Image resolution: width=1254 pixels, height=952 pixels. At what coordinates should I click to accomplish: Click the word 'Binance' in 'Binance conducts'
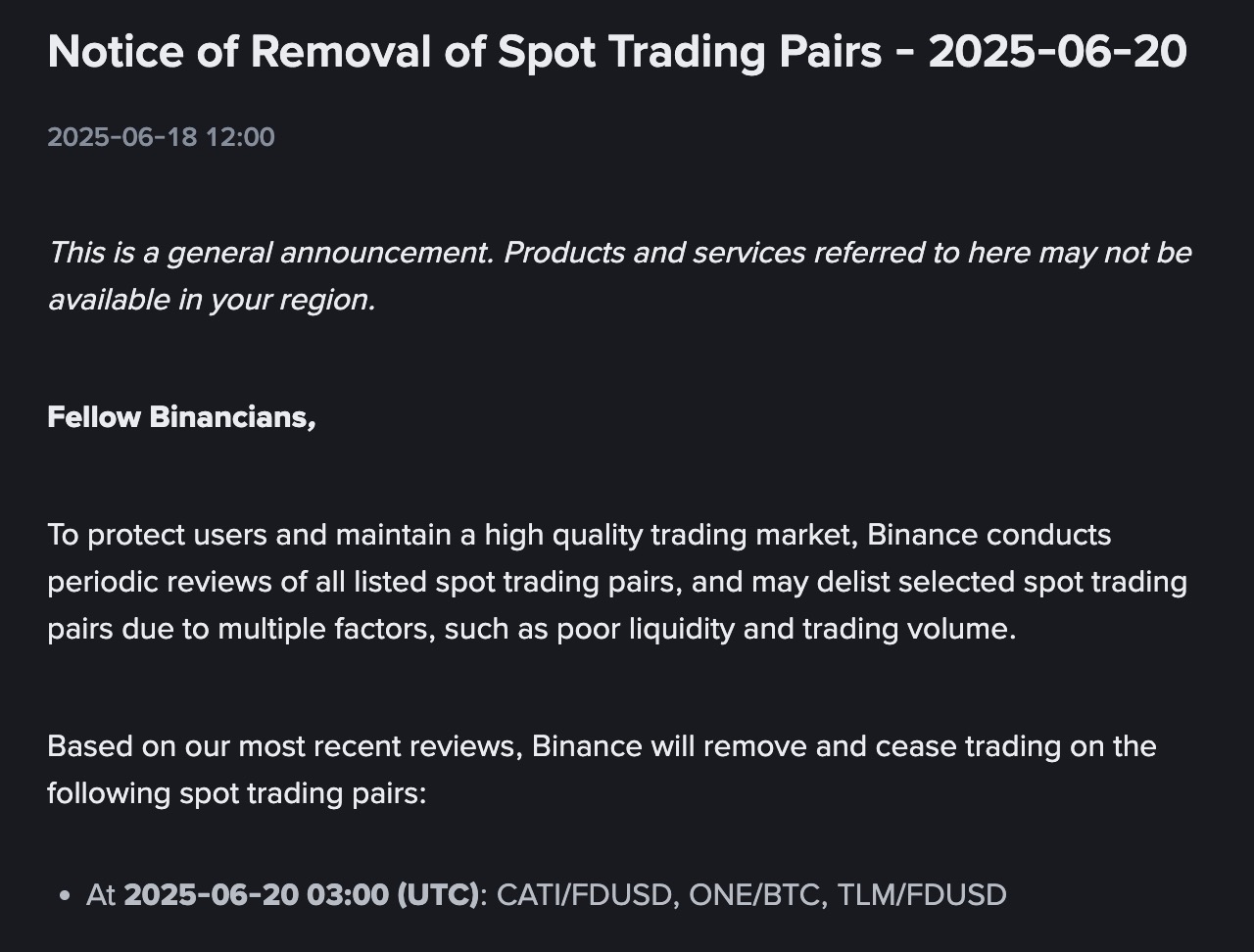pyautogui.click(x=923, y=535)
